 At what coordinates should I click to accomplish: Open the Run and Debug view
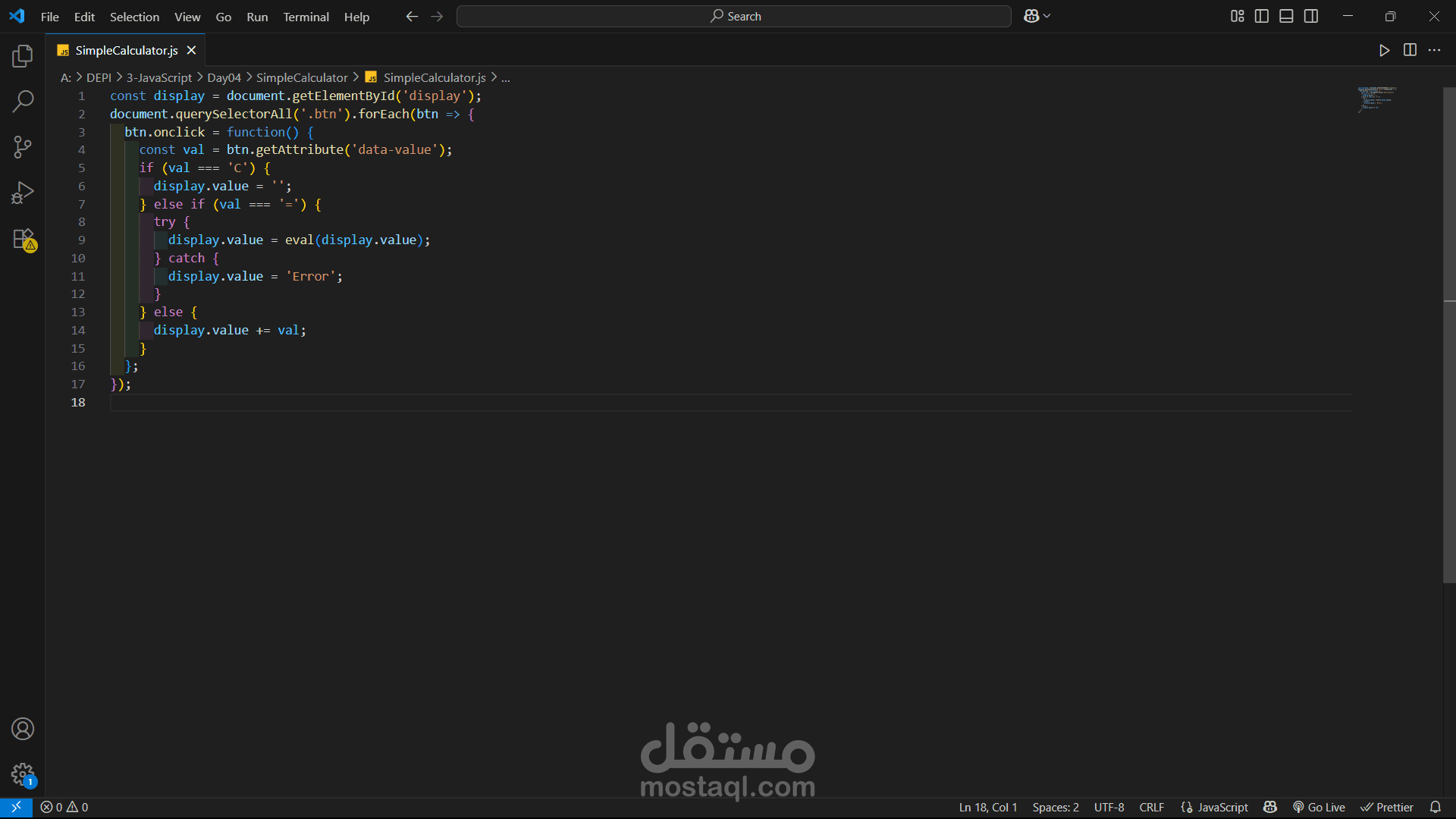(23, 193)
